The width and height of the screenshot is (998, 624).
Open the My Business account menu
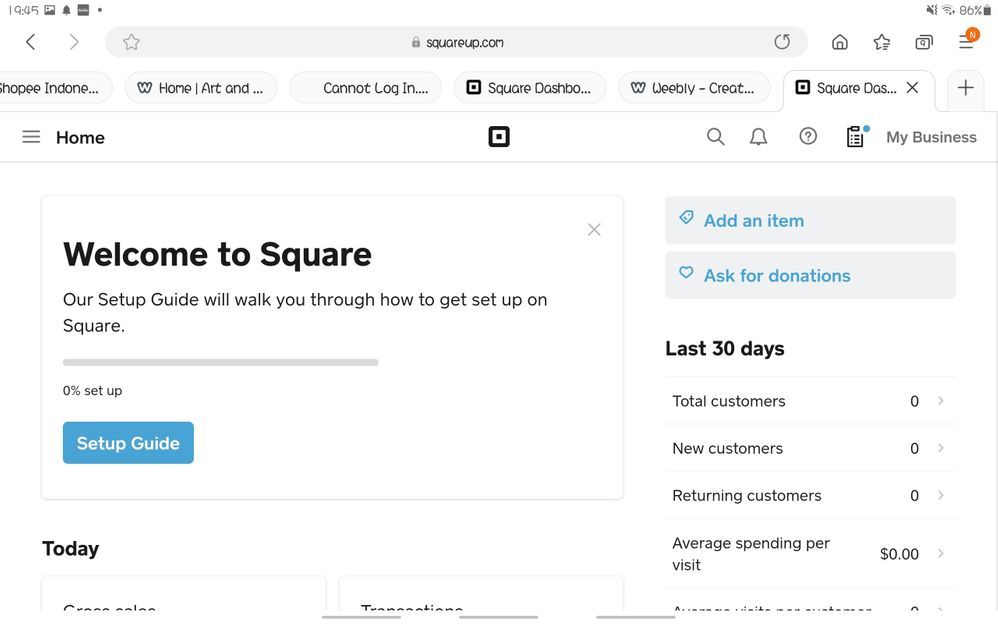coord(931,137)
